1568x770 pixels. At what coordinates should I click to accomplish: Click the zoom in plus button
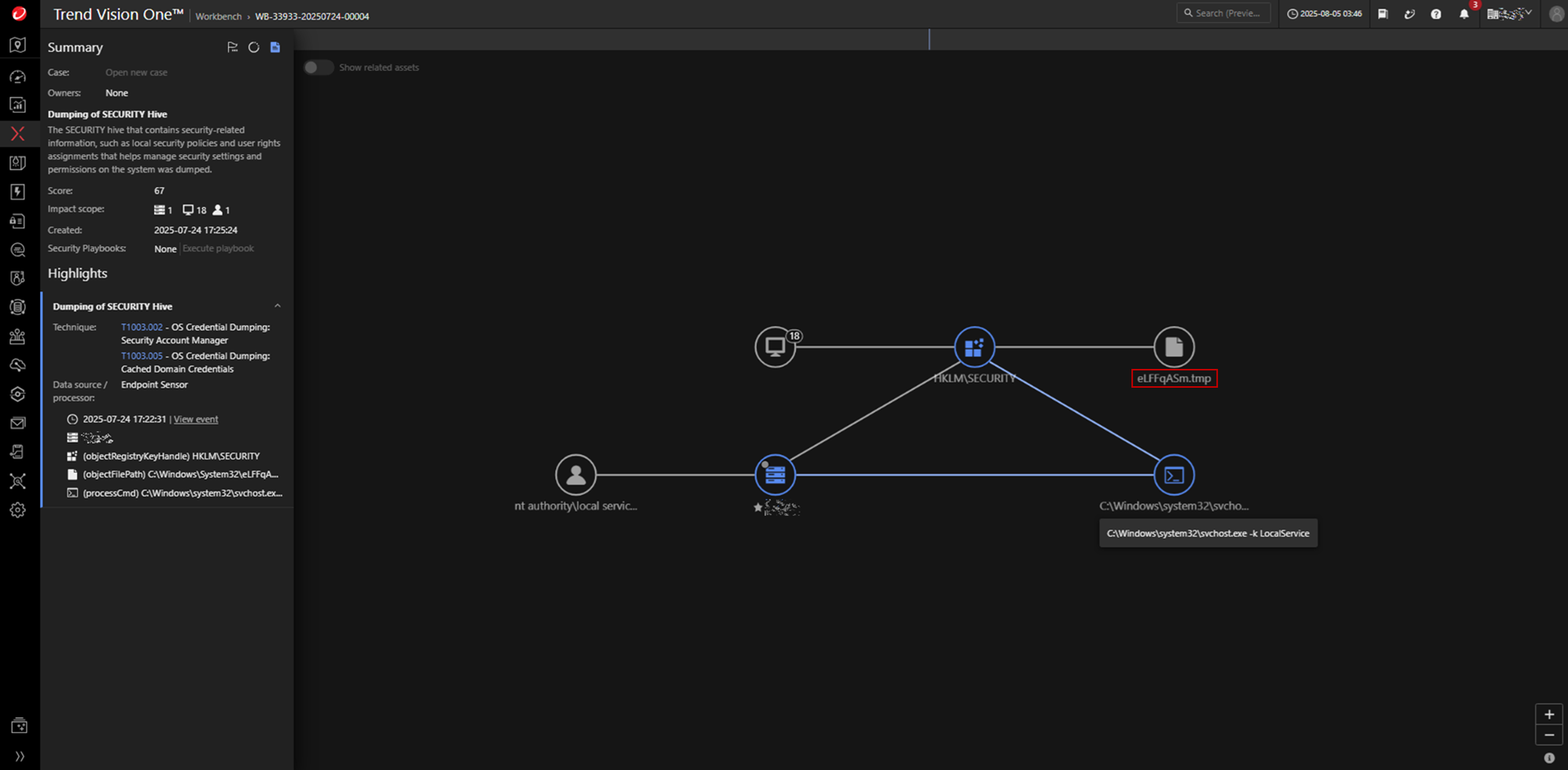1548,714
